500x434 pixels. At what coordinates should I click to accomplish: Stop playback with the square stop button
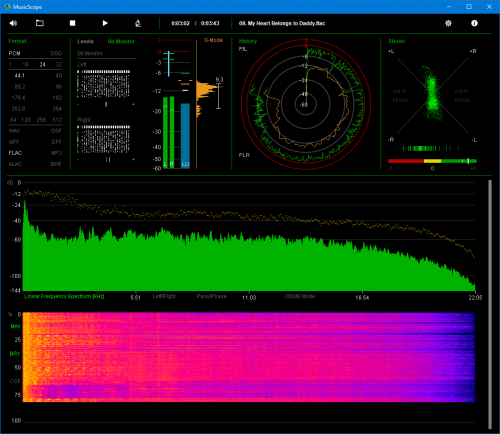(72, 23)
